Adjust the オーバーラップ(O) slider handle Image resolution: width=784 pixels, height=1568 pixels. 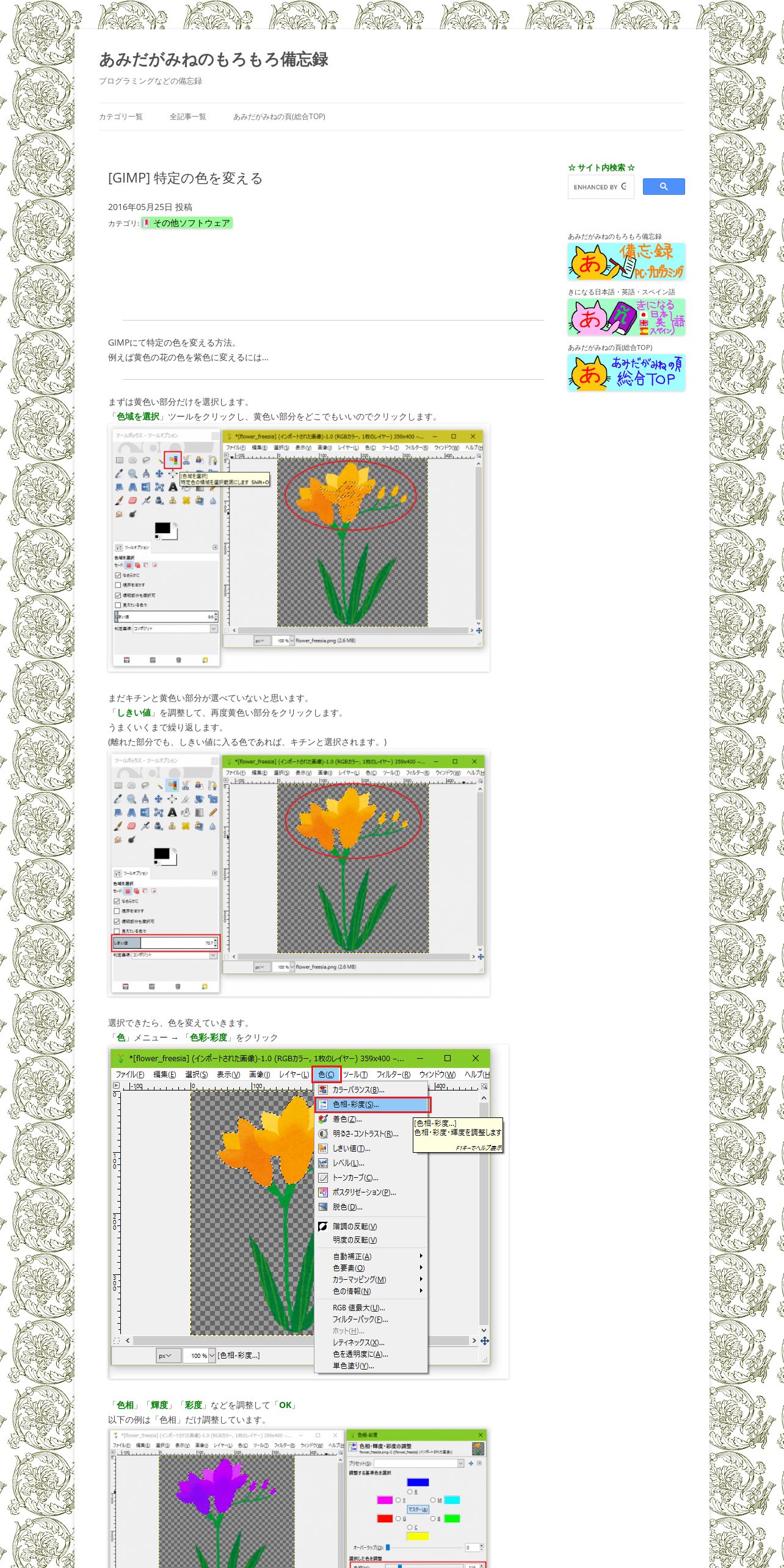(x=388, y=1547)
